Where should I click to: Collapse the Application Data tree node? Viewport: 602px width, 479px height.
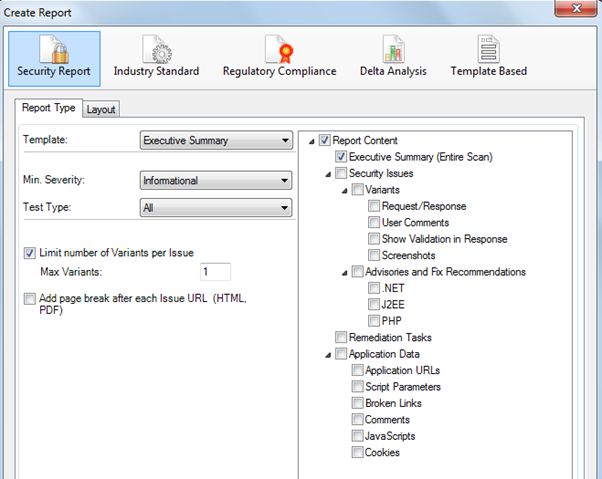point(329,354)
